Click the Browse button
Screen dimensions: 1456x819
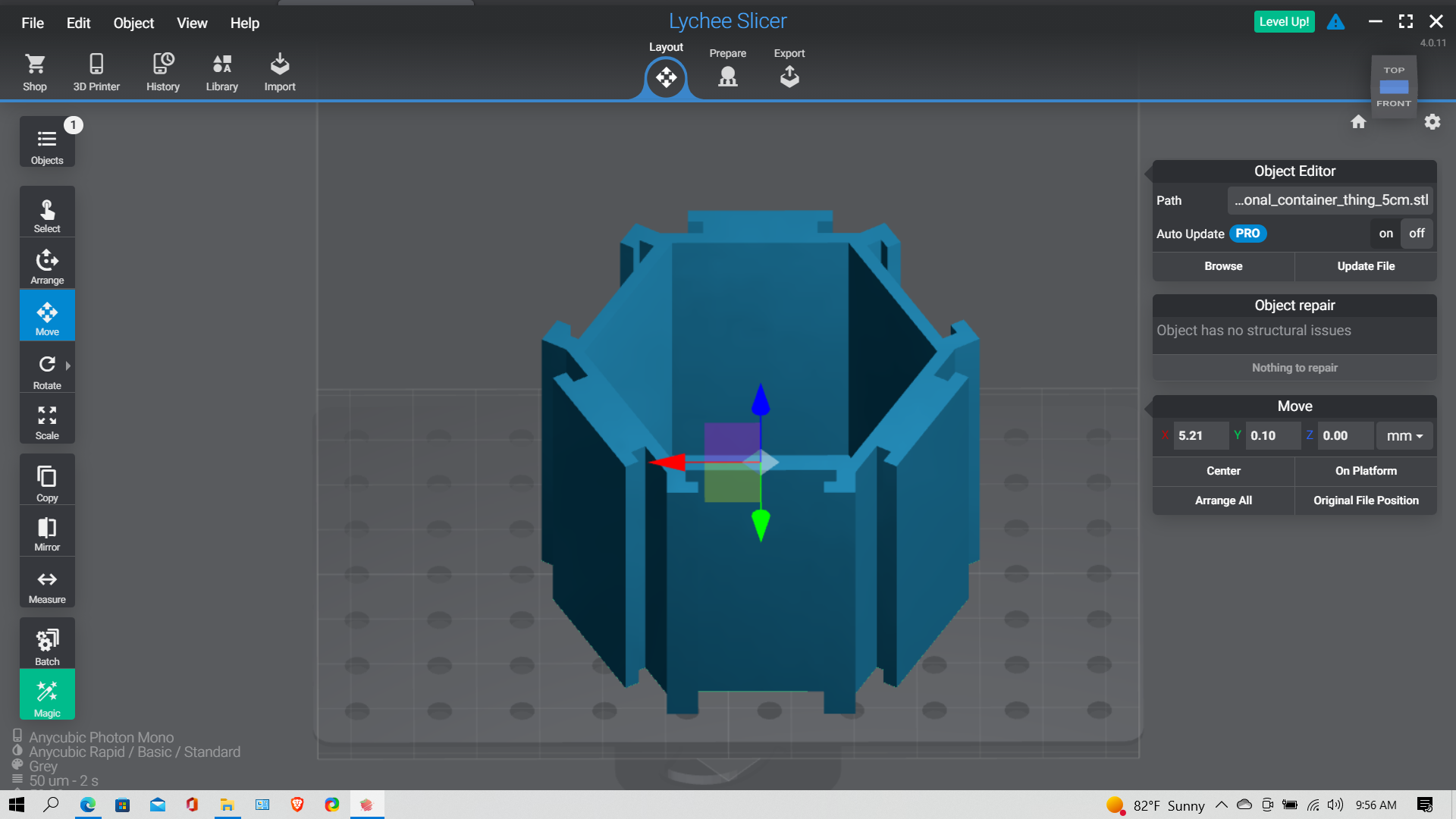click(1223, 266)
